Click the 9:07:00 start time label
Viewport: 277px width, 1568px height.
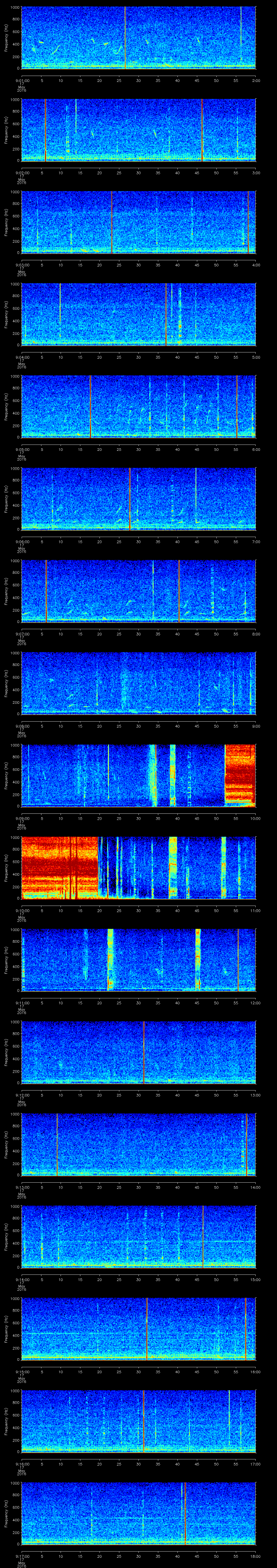[x=22, y=634]
